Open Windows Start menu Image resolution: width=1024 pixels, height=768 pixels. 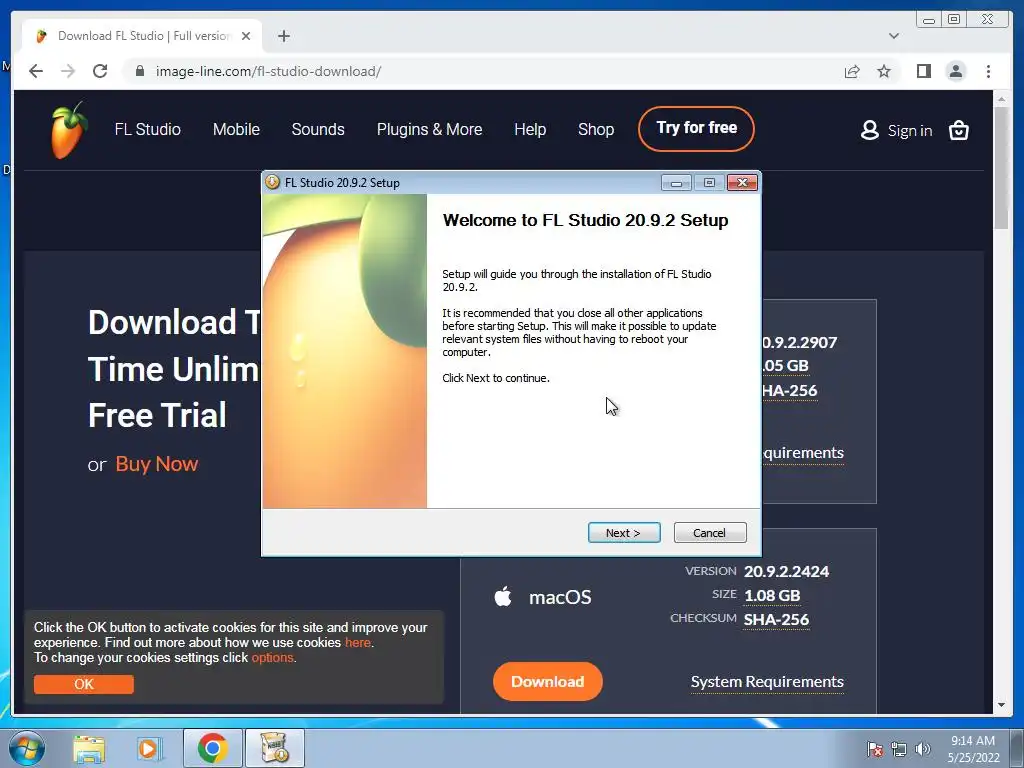(x=26, y=748)
